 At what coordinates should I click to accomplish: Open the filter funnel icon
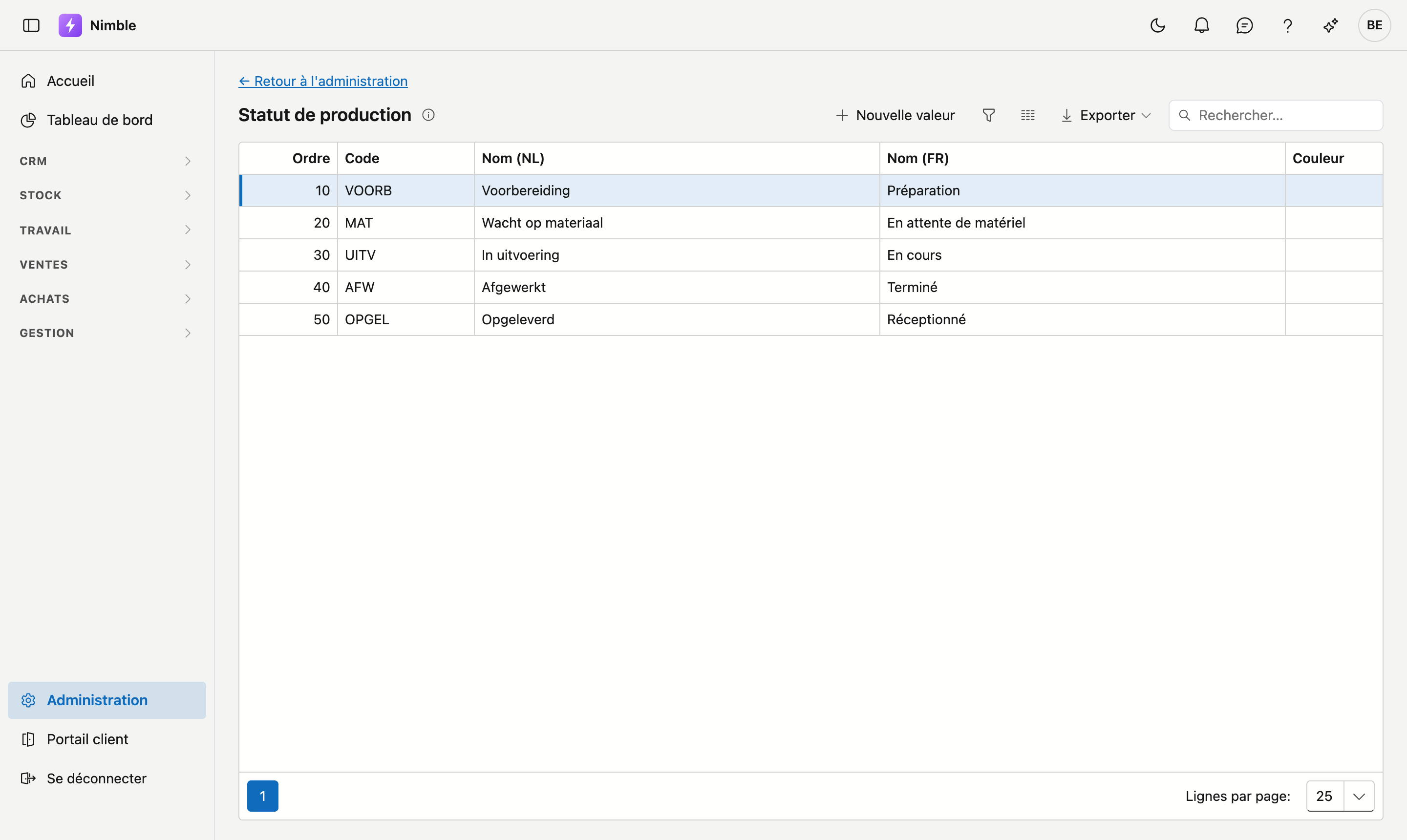[989, 115]
